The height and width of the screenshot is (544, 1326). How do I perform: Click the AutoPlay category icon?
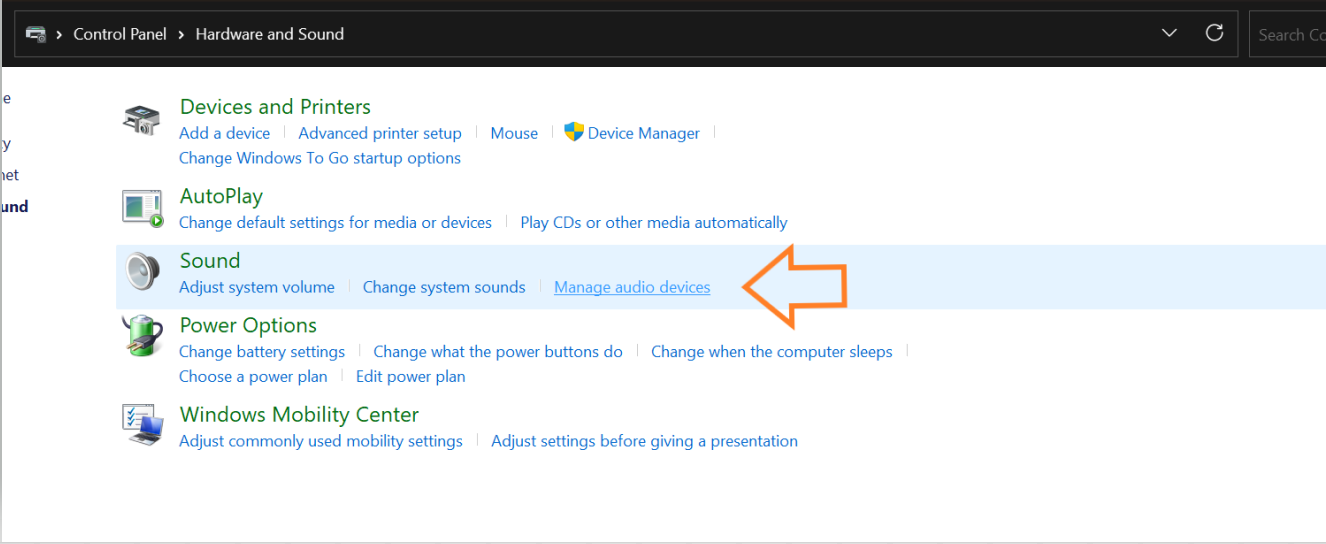point(141,207)
